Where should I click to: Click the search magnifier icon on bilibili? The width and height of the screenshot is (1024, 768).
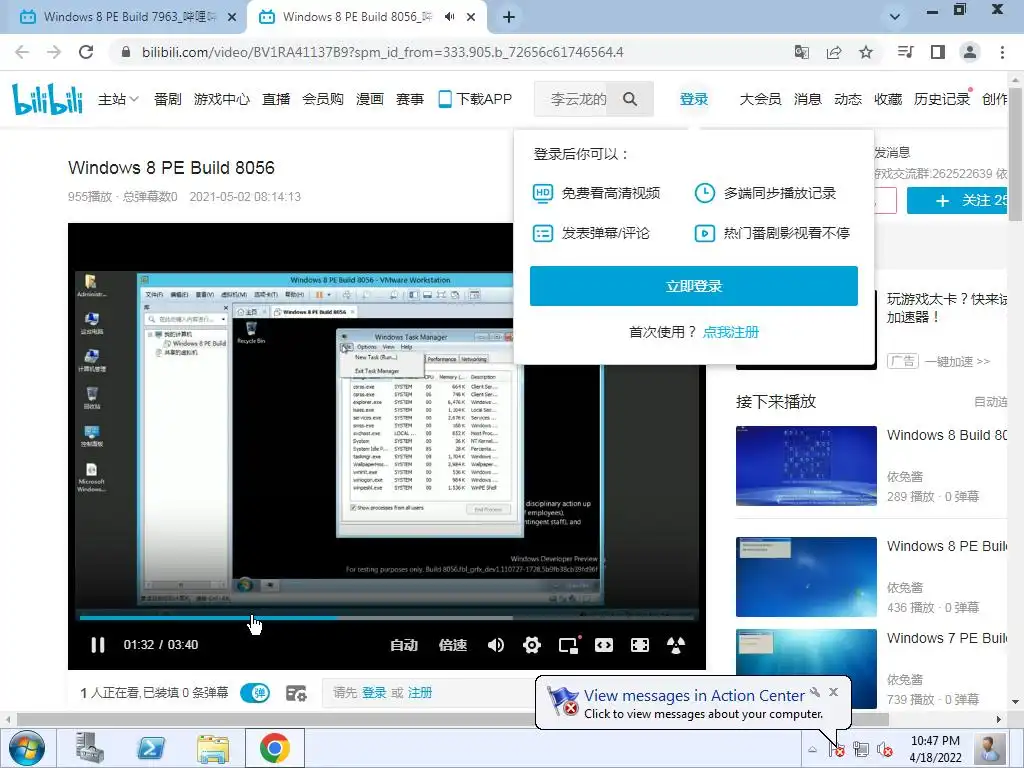click(630, 99)
